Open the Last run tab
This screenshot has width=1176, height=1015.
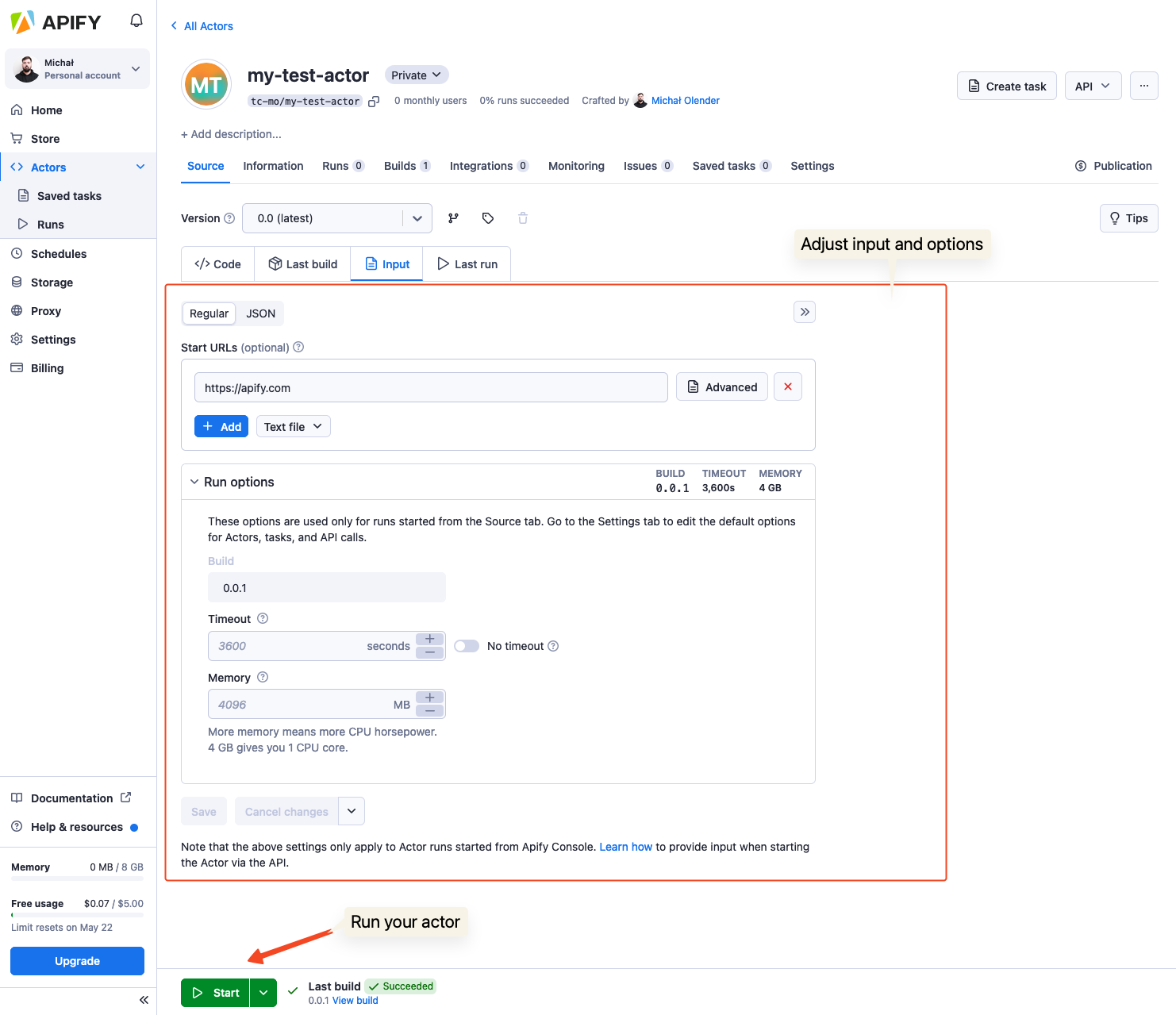pos(467,264)
